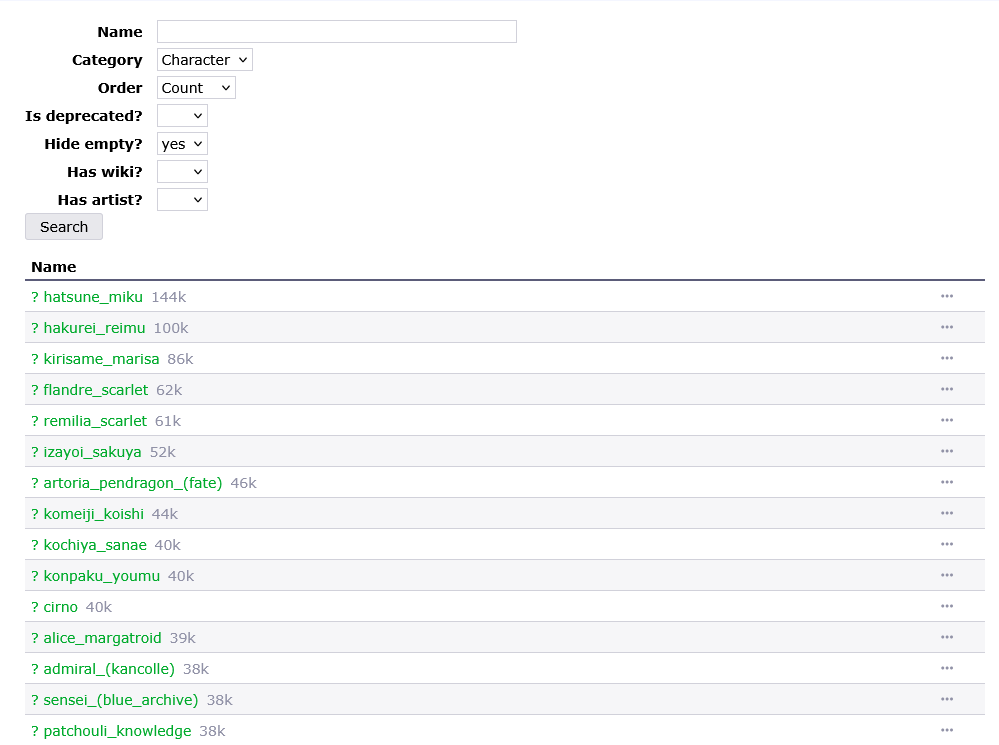Screen dimensions: 999x745
Task: Open the konpaku_youmu tag link
Action: (x=101, y=576)
